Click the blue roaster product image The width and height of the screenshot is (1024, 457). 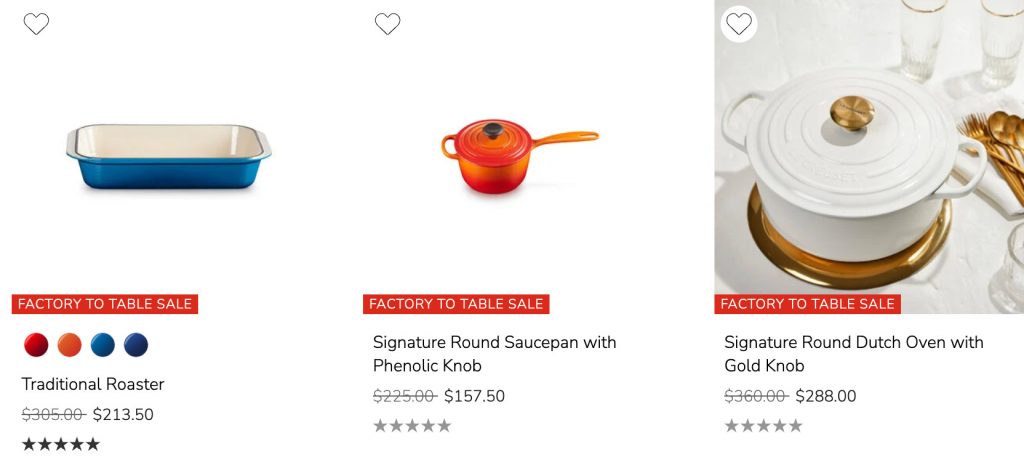tap(168, 158)
